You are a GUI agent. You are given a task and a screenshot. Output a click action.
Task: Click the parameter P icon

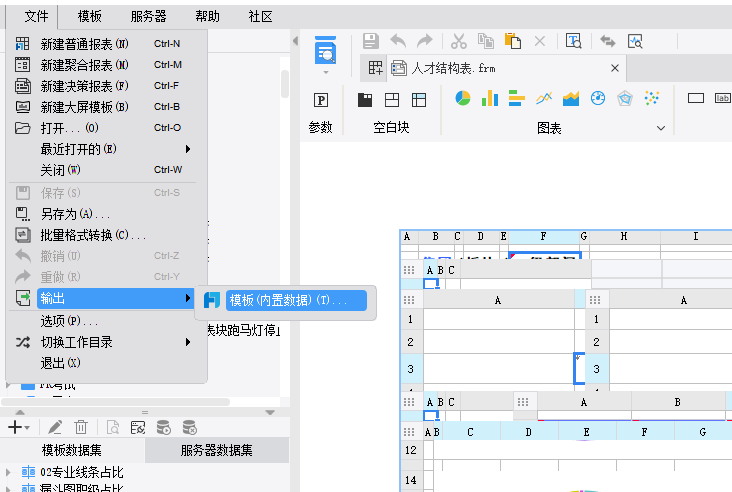[x=321, y=100]
